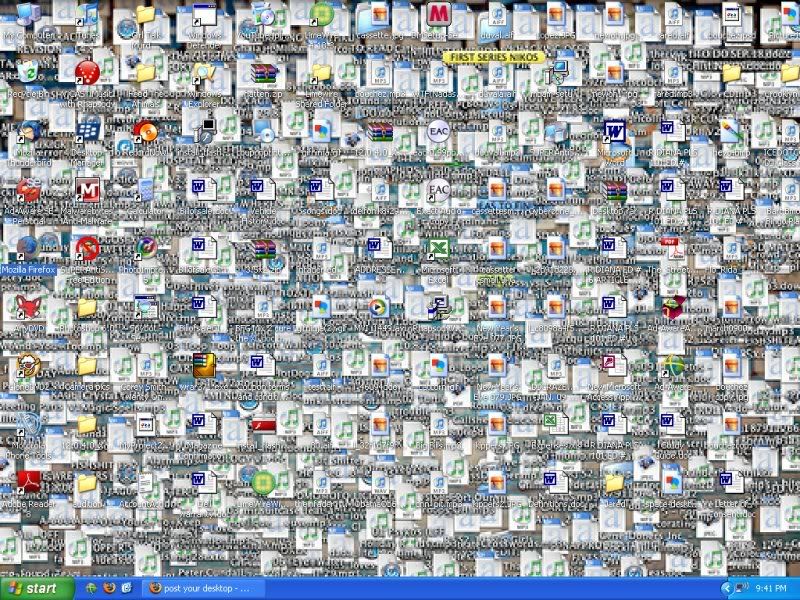Image resolution: width=800 pixels, height=600 pixels.
Task: Switch to 'post your desktop' taskbar window
Action: tap(203, 588)
